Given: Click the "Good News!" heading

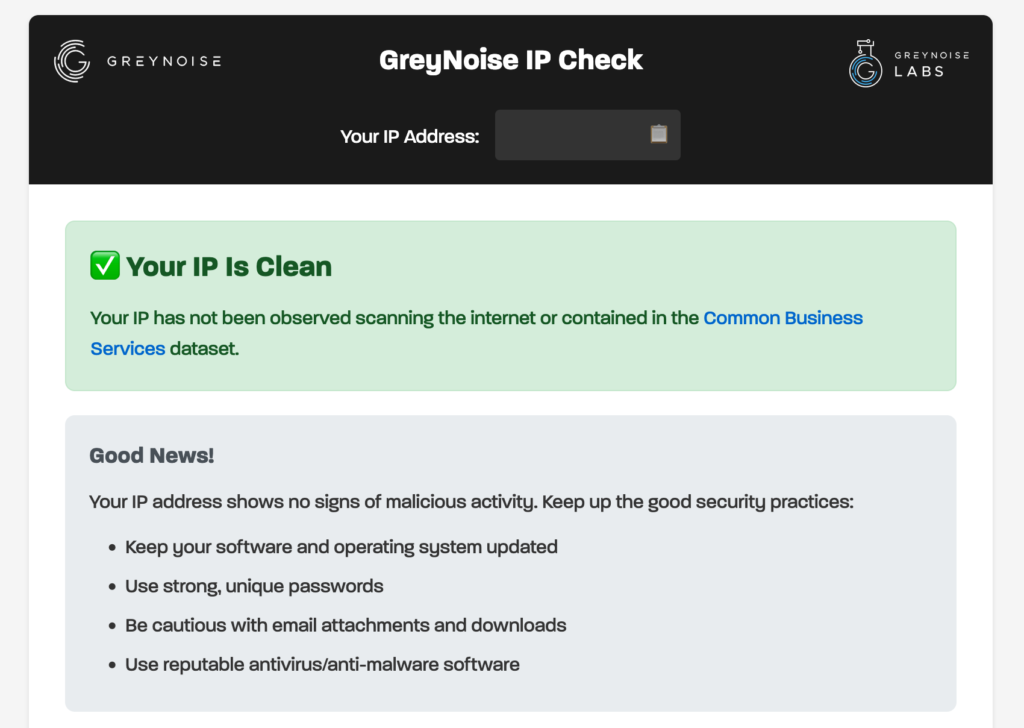Looking at the screenshot, I should click(x=152, y=456).
